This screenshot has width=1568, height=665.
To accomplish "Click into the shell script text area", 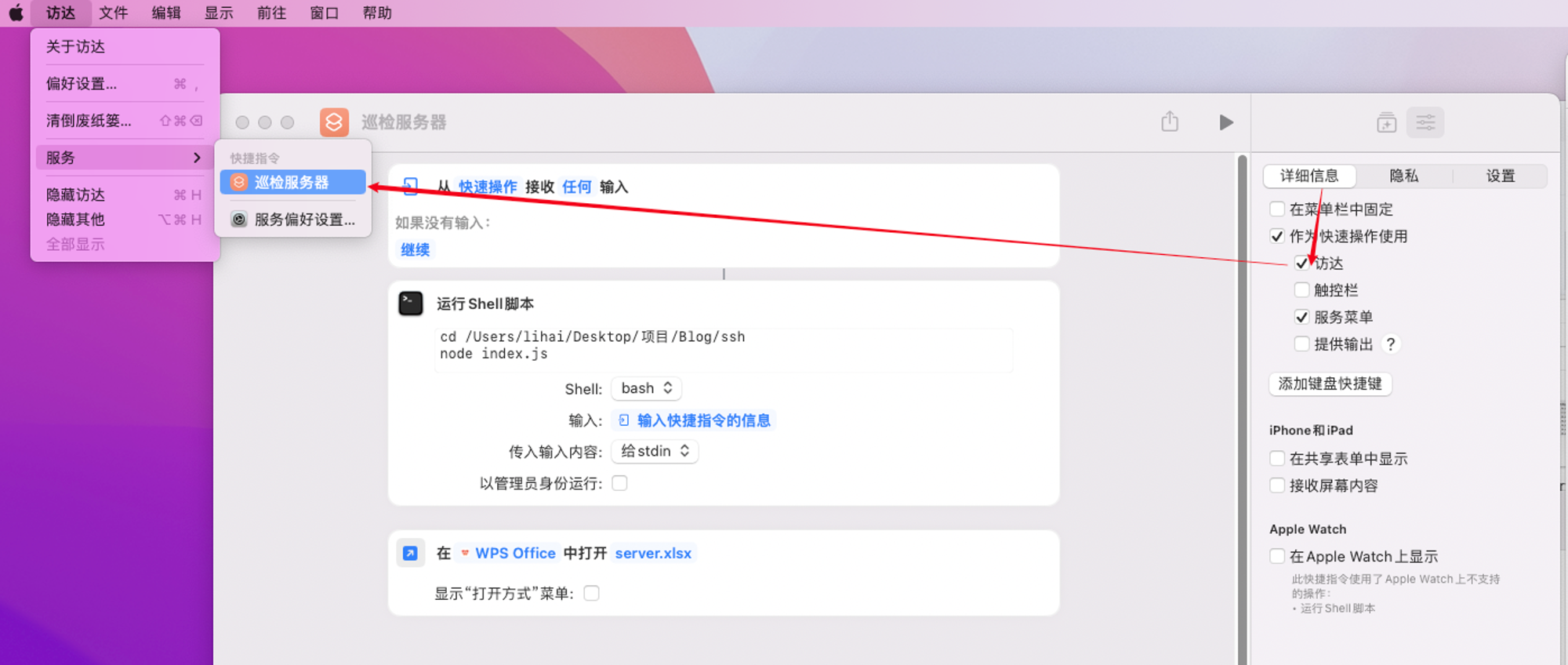I will pyautogui.click(x=724, y=349).
